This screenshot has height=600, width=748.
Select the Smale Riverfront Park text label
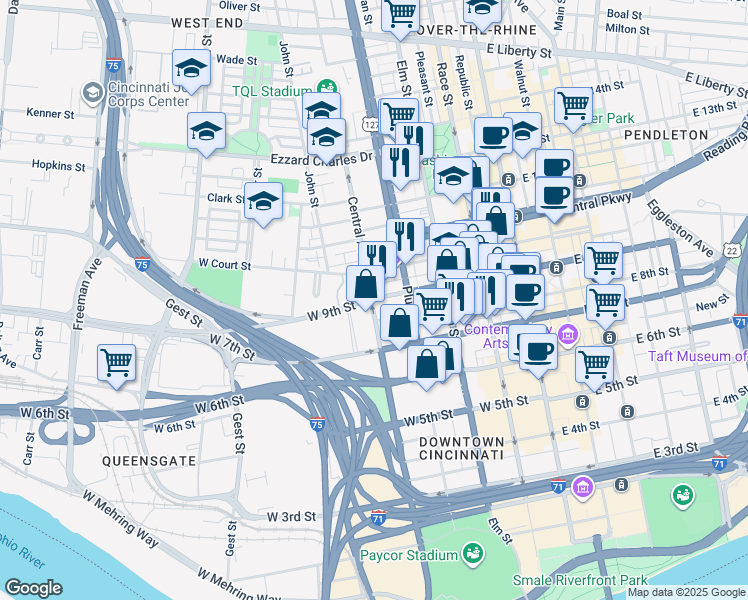[x=580, y=580]
